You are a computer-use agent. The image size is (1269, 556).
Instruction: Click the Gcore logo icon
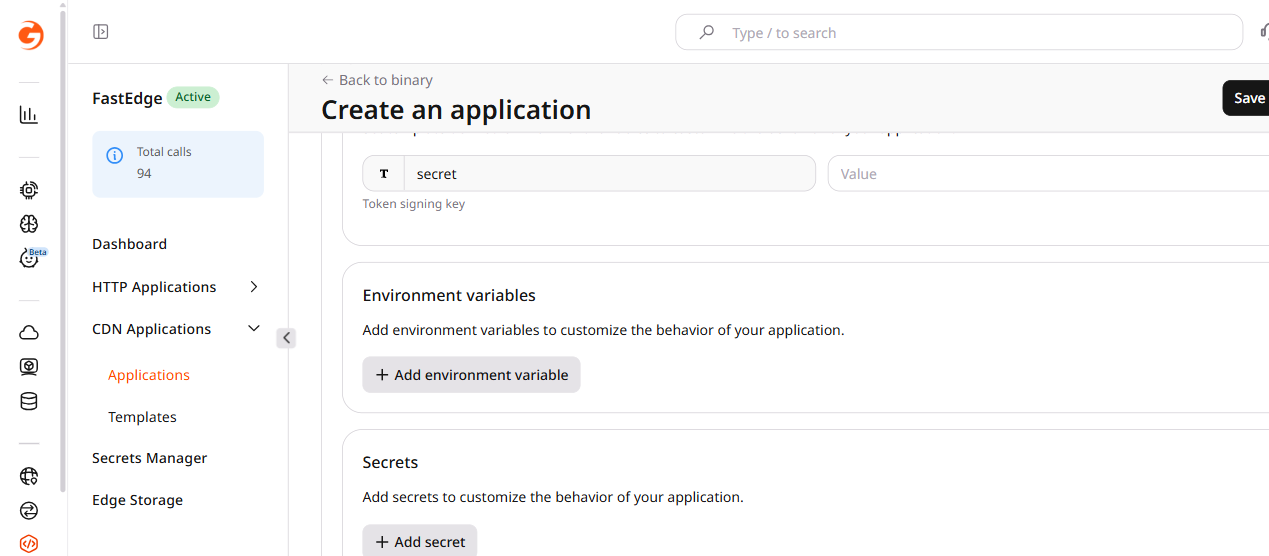click(30, 35)
